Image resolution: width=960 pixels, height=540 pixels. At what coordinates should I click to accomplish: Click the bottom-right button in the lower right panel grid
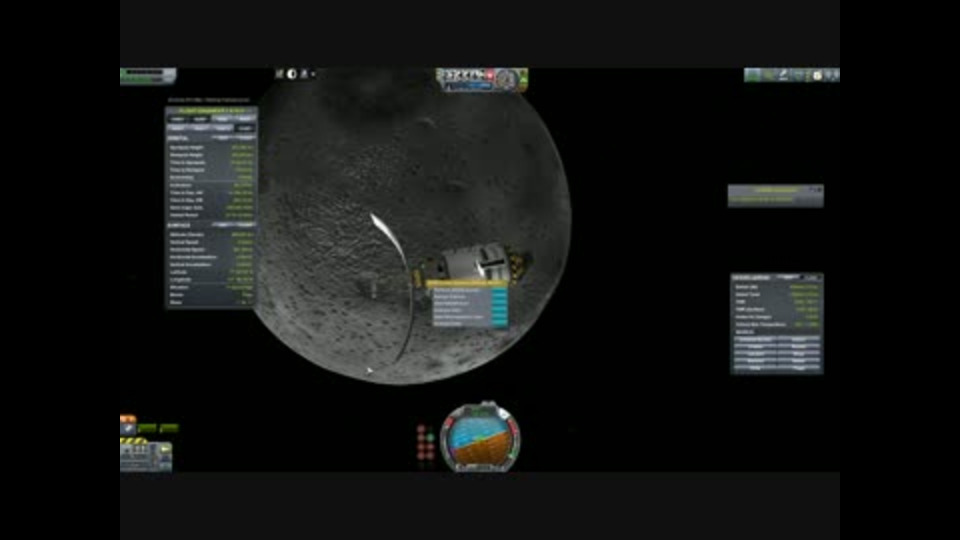click(x=799, y=367)
